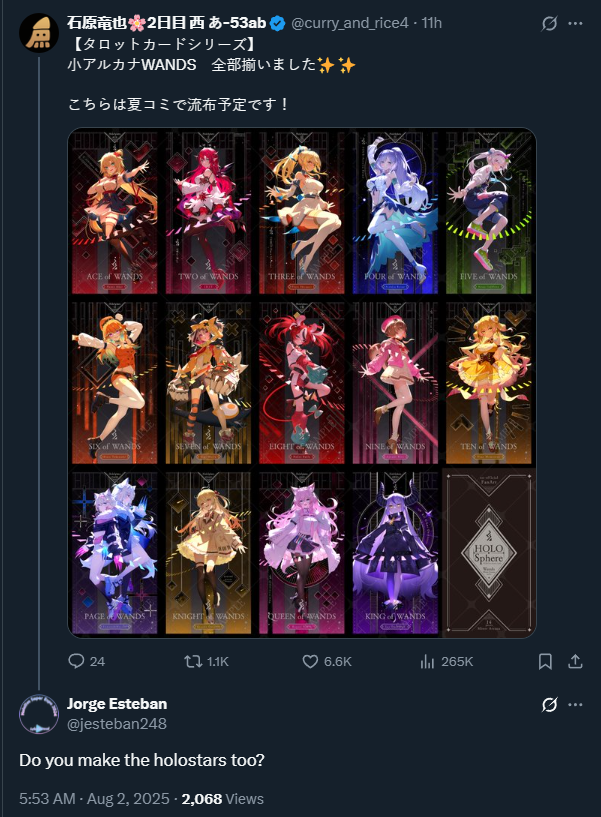This screenshot has height=817, width=601.
Task: Click the share icon on the tweet
Action: (575, 661)
